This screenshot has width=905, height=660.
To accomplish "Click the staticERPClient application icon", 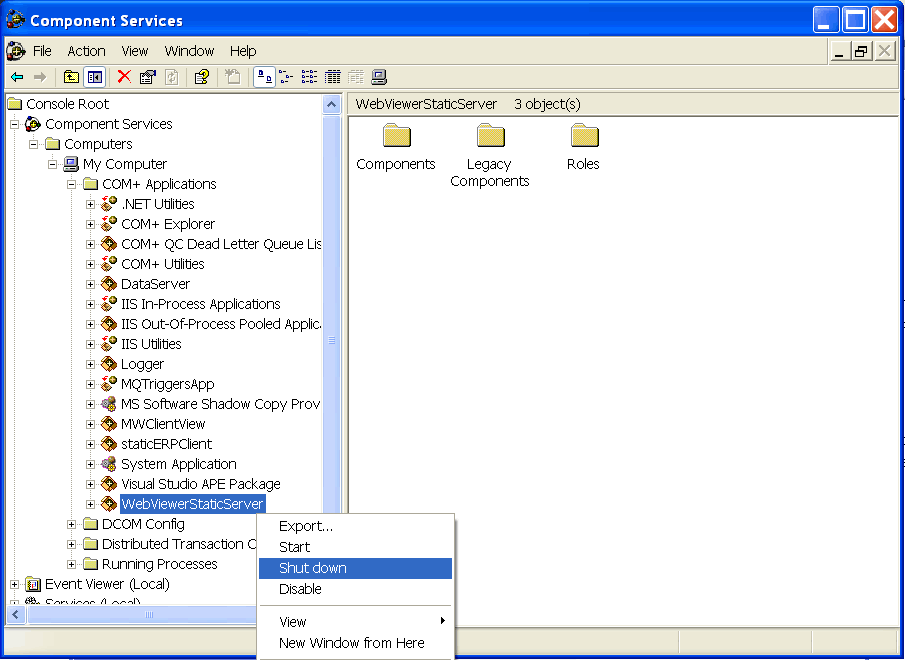I will pyautogui.click(x=109, y=444).
